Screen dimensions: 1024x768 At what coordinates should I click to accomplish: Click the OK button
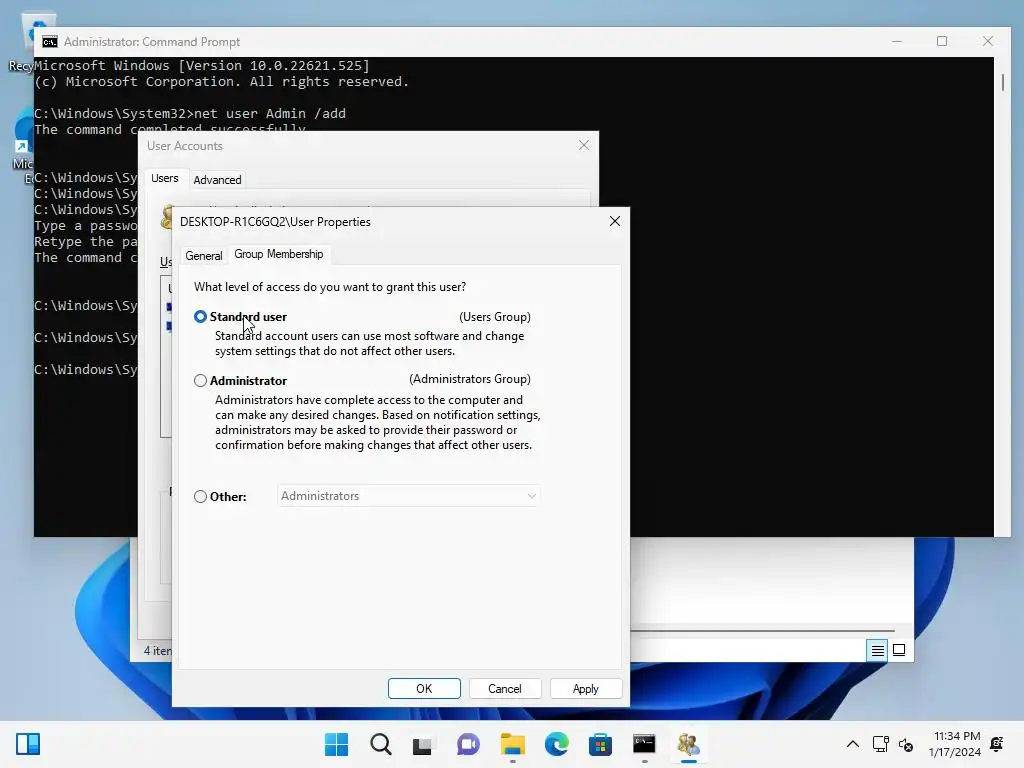pos(424,688)
